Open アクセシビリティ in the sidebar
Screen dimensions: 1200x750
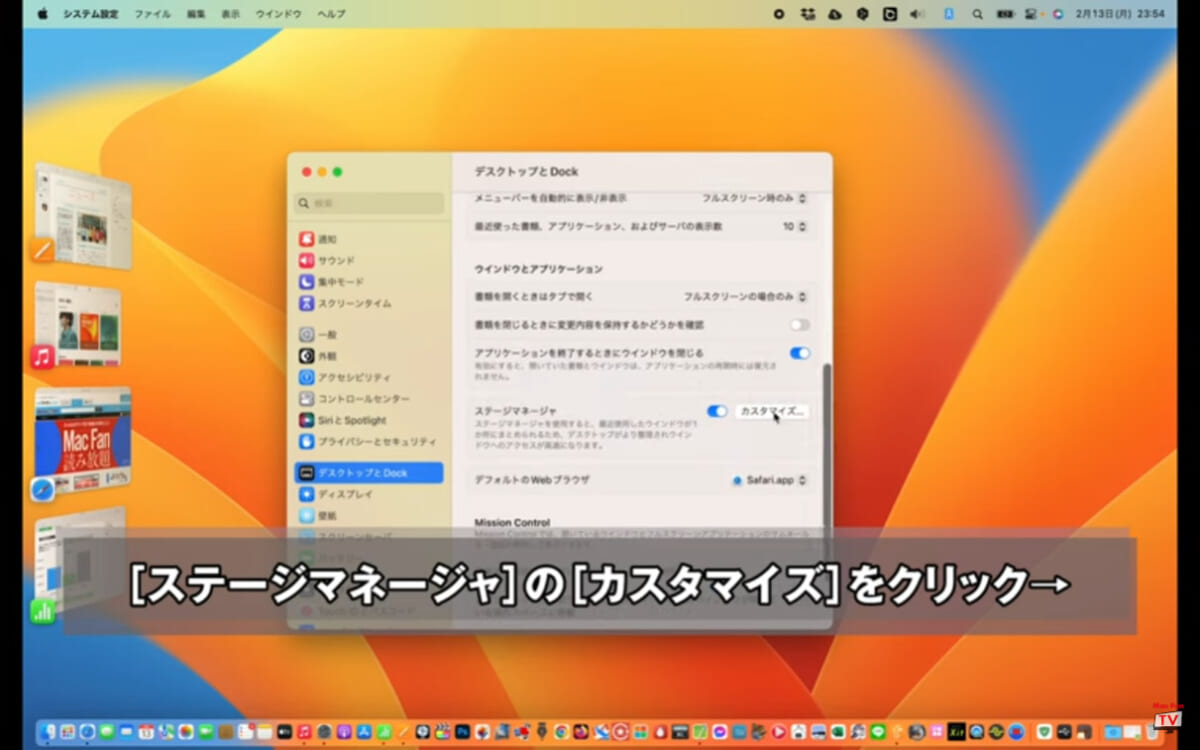pyautogui.click(x=369, y=378)
